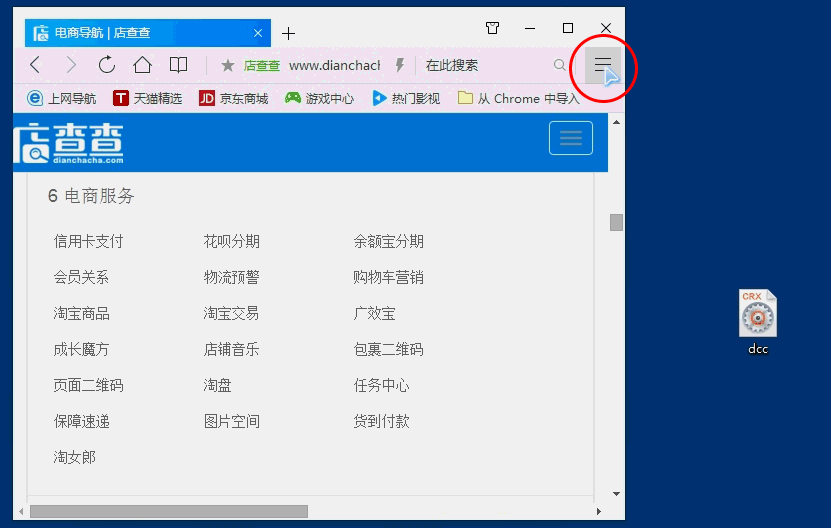Reload the current page
The height and width of the screenshot is (528, 831).
pyautogui.click(x=107, y=65)
